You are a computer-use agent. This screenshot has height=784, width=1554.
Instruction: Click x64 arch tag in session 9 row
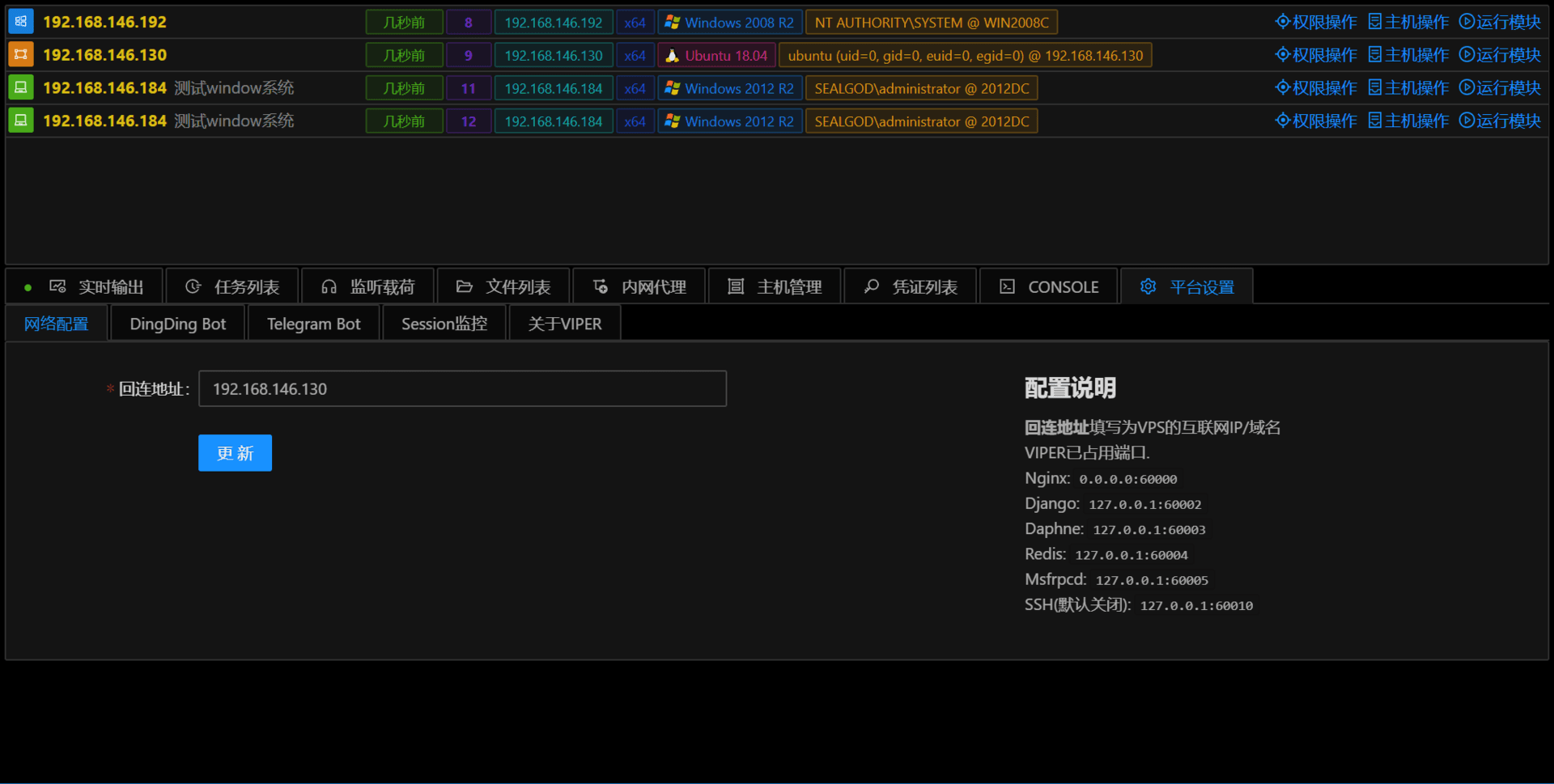coord(635,56)
